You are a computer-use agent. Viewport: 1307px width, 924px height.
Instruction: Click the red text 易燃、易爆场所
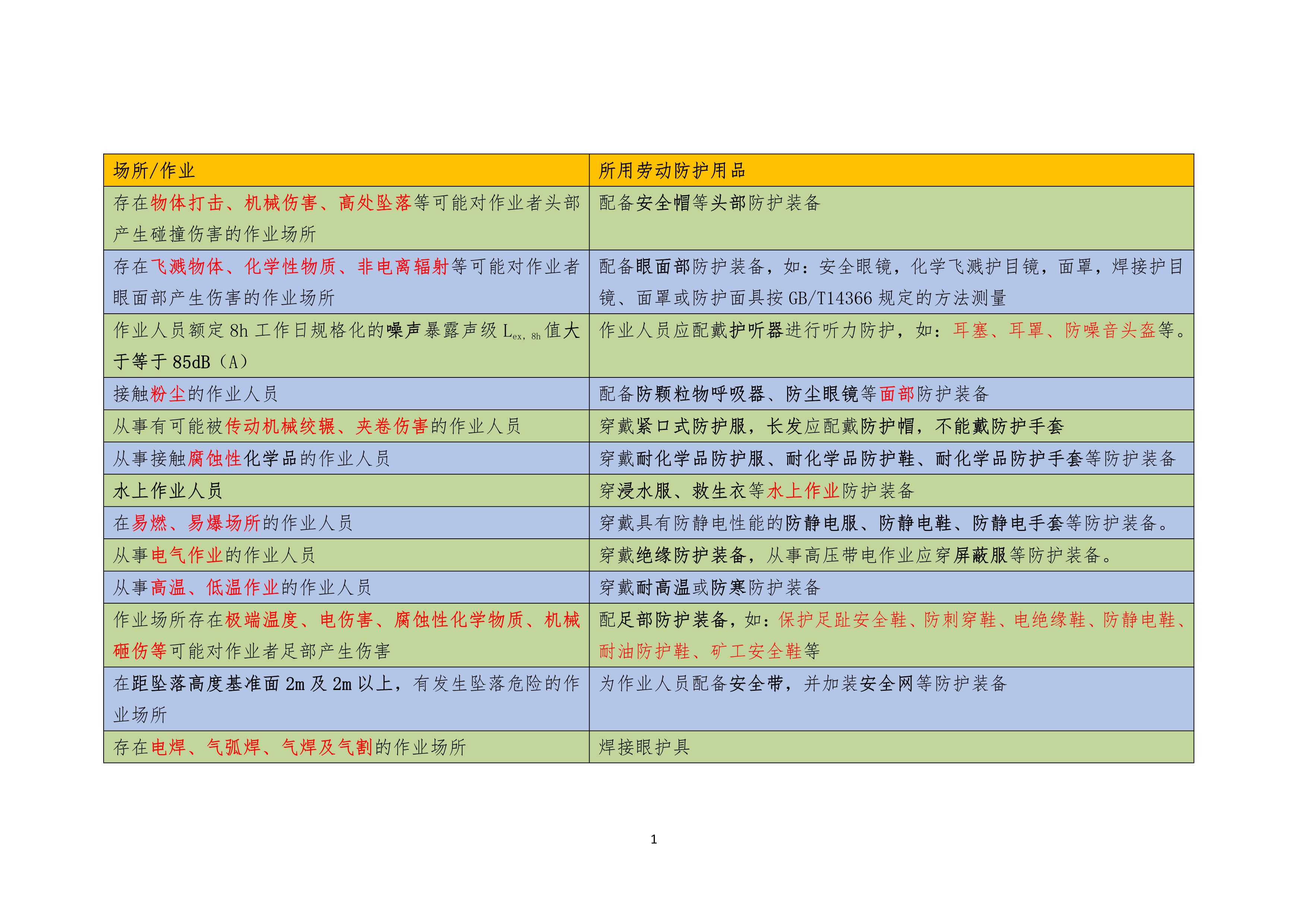point(196,523)
